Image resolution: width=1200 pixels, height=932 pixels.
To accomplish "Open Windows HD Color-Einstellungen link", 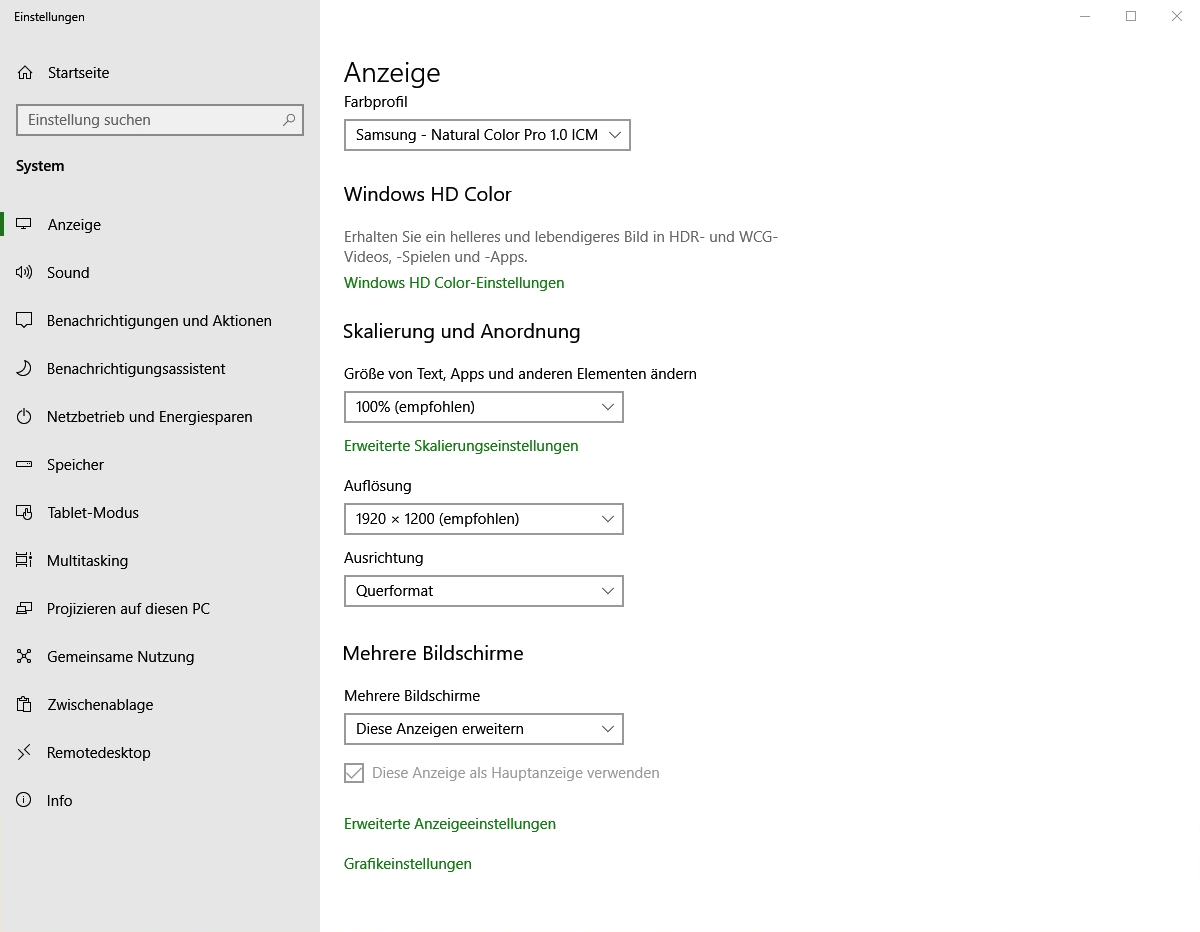I will click(x=454, y=283).
